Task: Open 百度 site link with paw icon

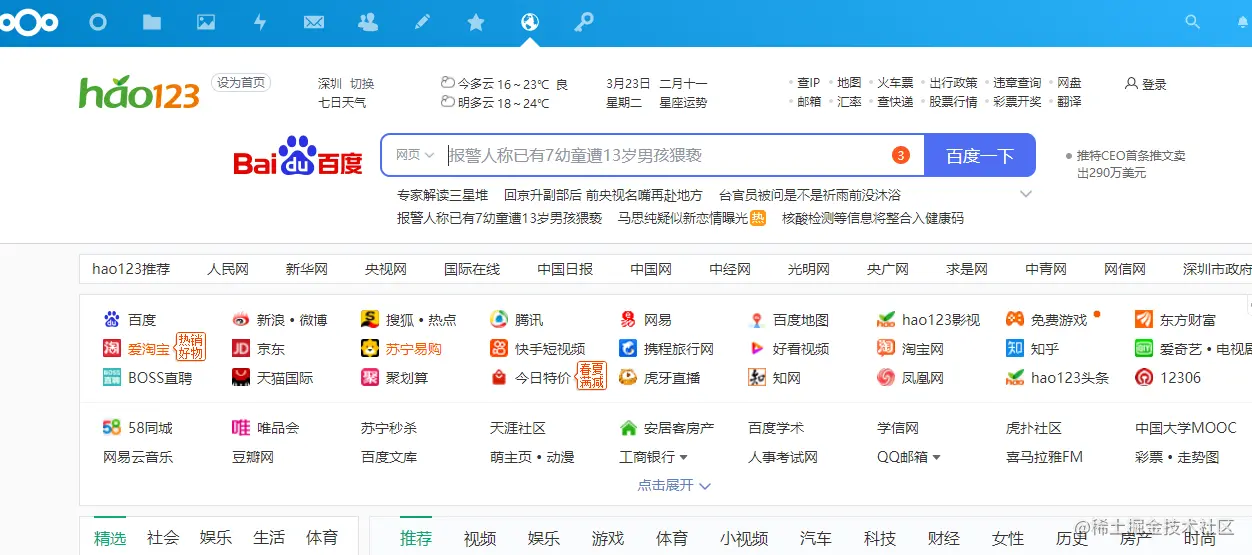Action: (x=130, y=320)
